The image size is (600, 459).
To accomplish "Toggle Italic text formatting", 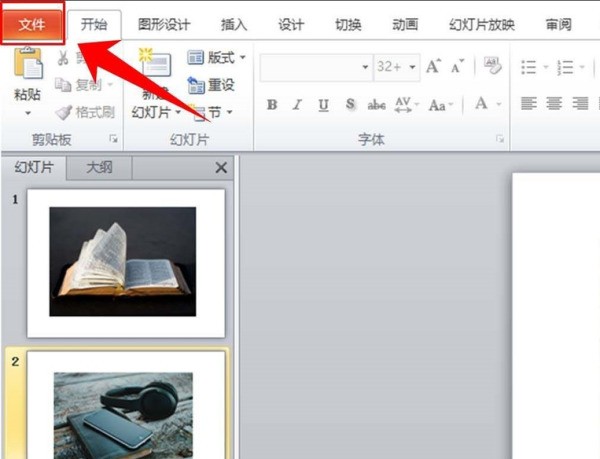I will 297,104.
